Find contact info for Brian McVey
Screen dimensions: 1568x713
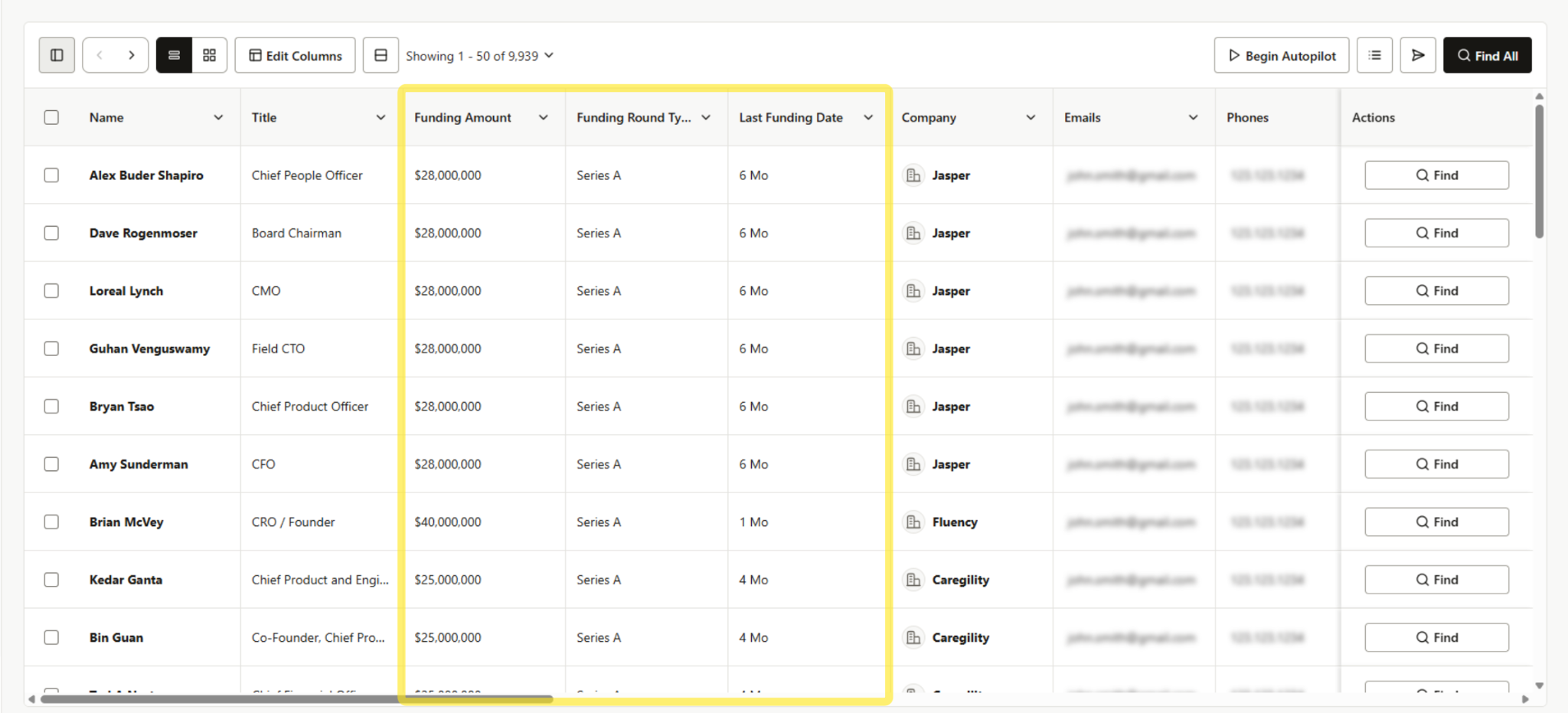tap(1436, 522)
